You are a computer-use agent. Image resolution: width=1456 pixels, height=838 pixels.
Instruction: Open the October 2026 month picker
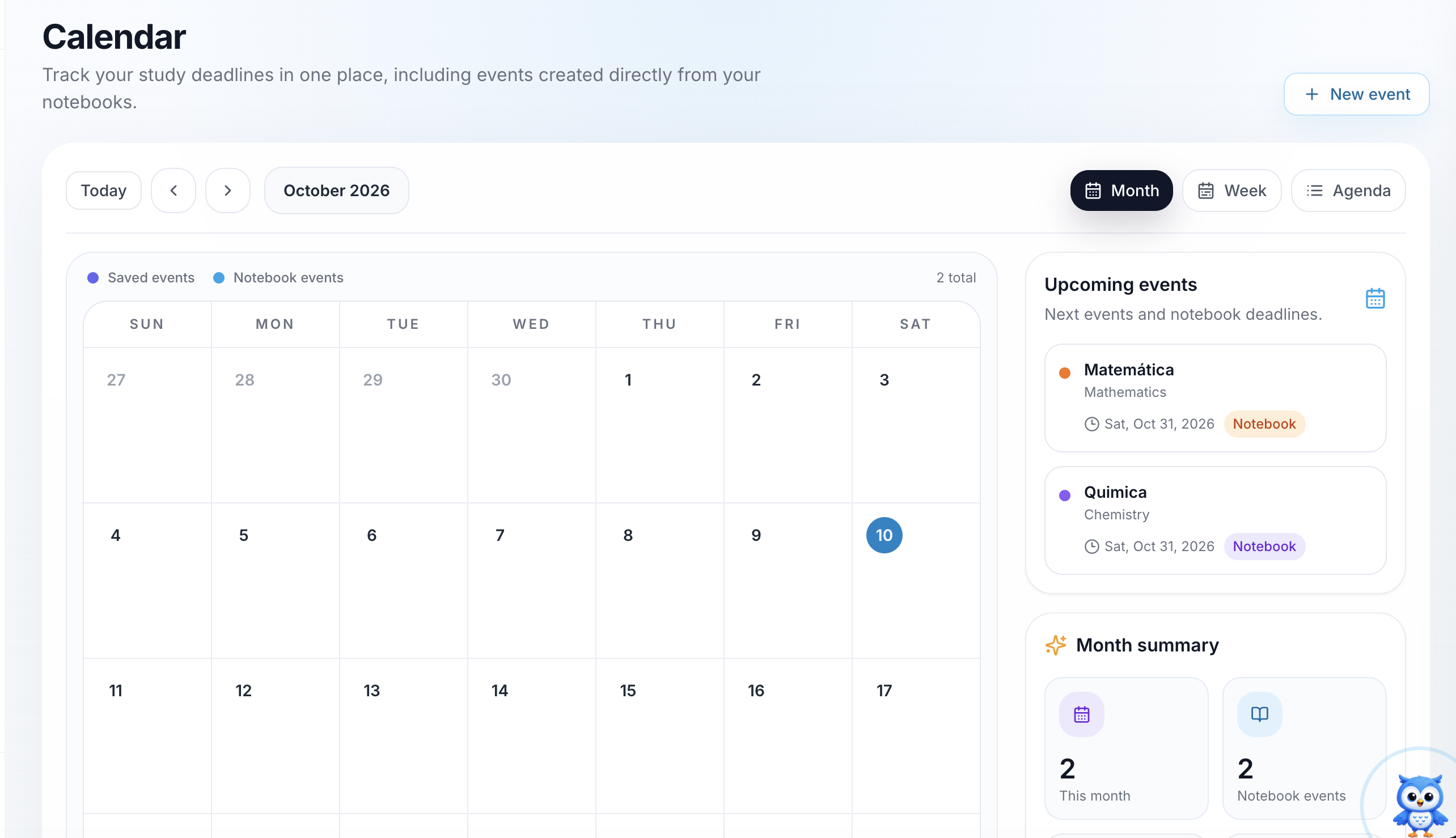click(x=337, y=191)
